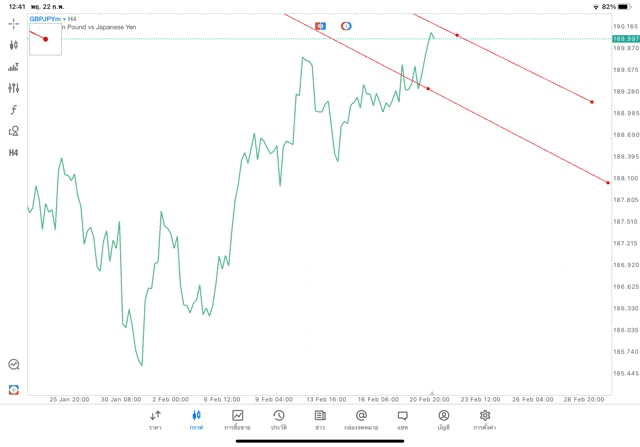The height and width of the screenshot is (447, 640).
Task: Open the News (ข่าว) tab
Action: (x=319, y=419)
